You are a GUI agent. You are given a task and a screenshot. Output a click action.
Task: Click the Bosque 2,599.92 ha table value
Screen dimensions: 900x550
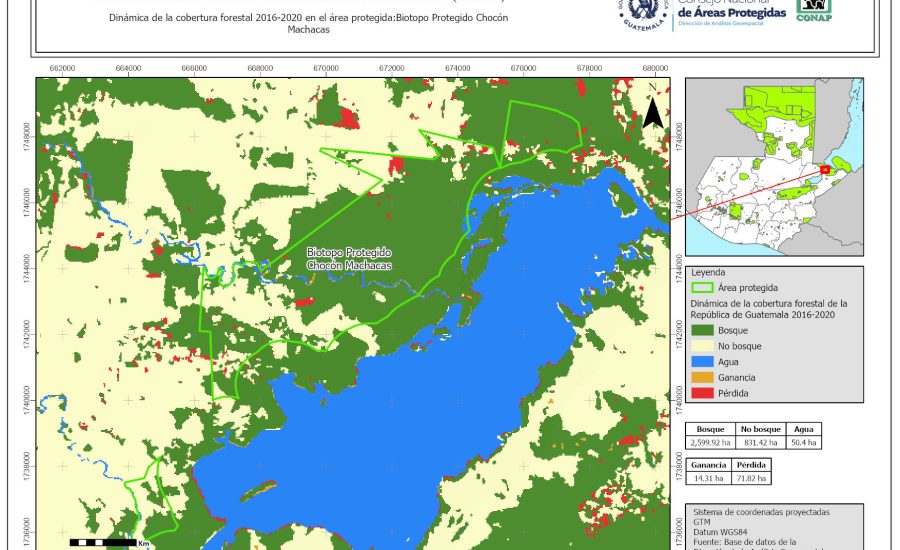point(709,441)
